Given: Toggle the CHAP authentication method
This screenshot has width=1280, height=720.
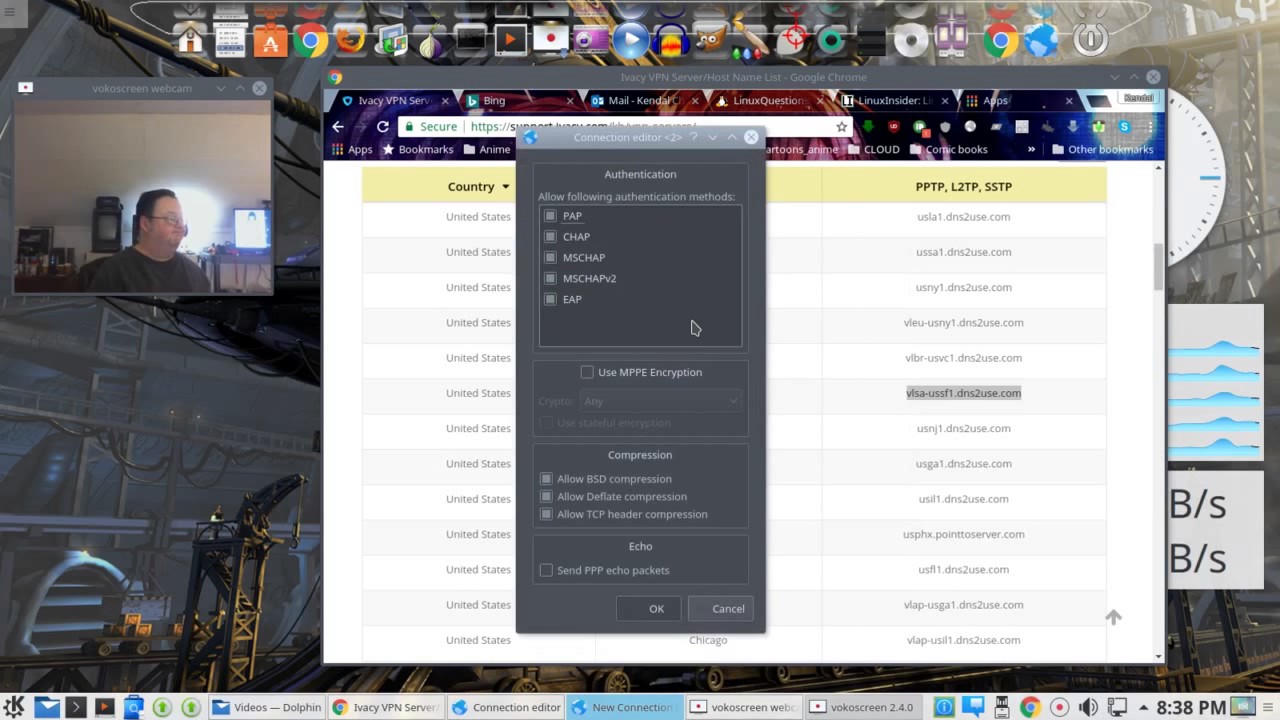Looking at the screenshot, I should [x=550, y=237].
